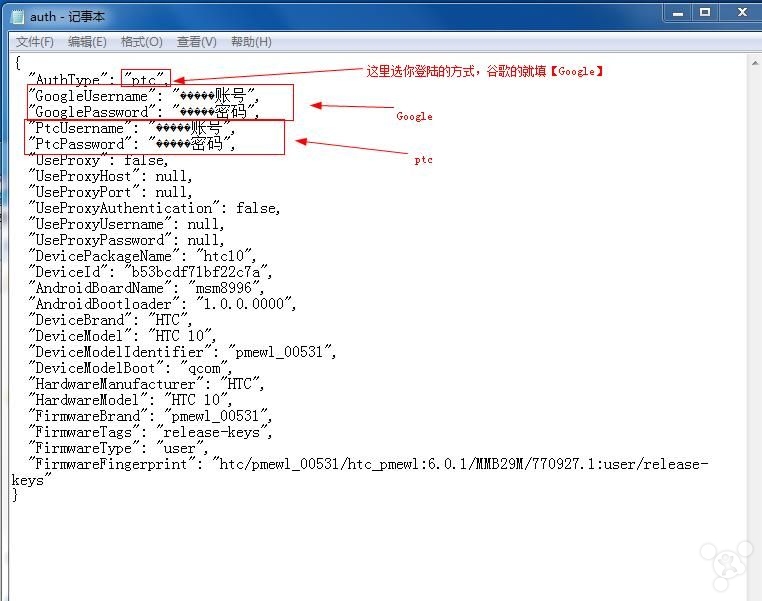Click the "UseProxyAuthentication" line
Viewport: 762px width, 601px height.
tap(155, 208)
